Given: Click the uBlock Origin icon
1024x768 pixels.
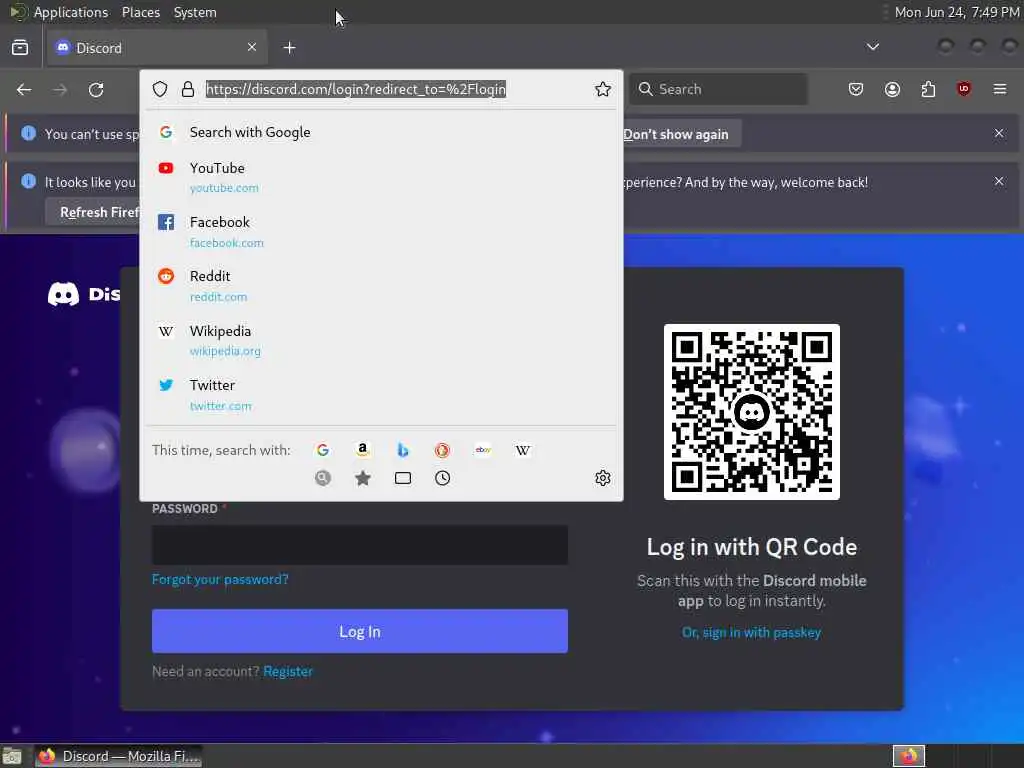Looking at the screenshot, I should coord(964,89).
